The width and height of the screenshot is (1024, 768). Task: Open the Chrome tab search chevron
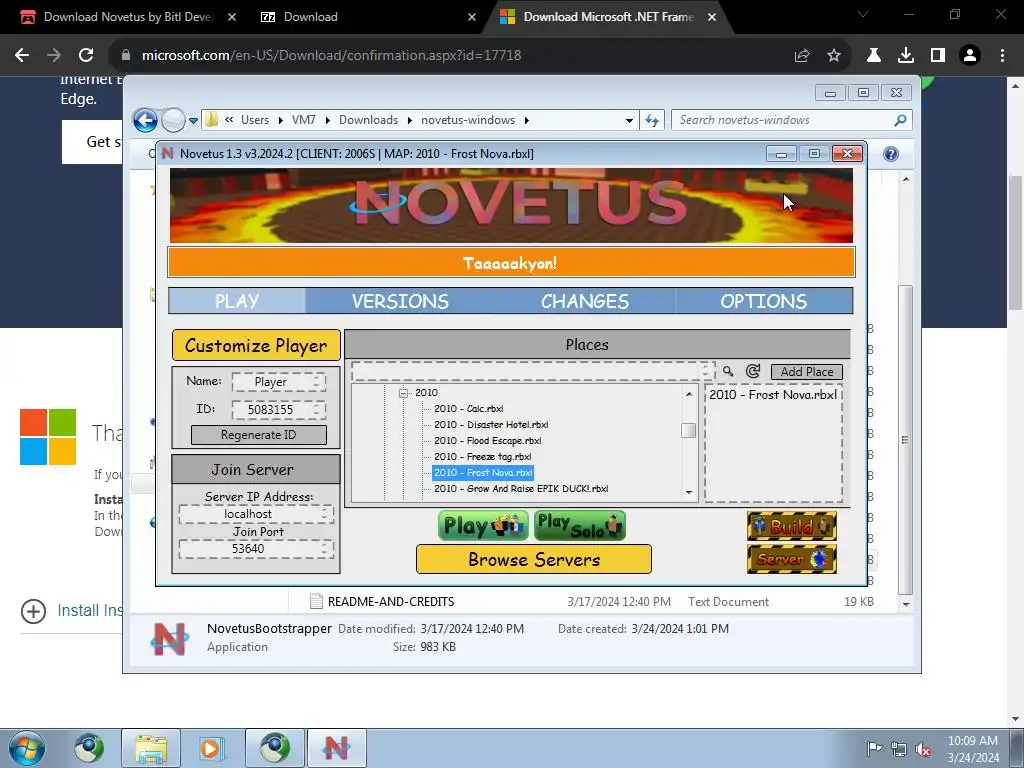pos(863,14)
